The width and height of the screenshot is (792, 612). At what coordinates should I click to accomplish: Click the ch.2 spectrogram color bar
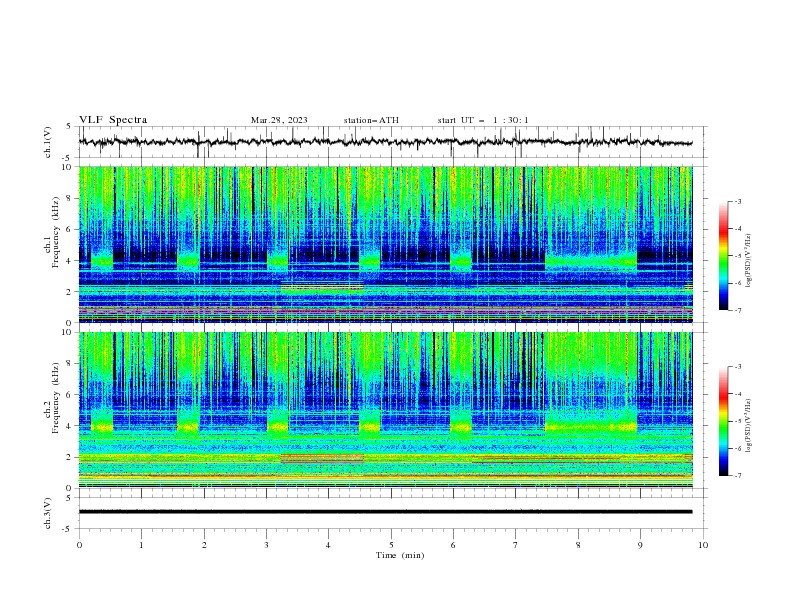723,421
